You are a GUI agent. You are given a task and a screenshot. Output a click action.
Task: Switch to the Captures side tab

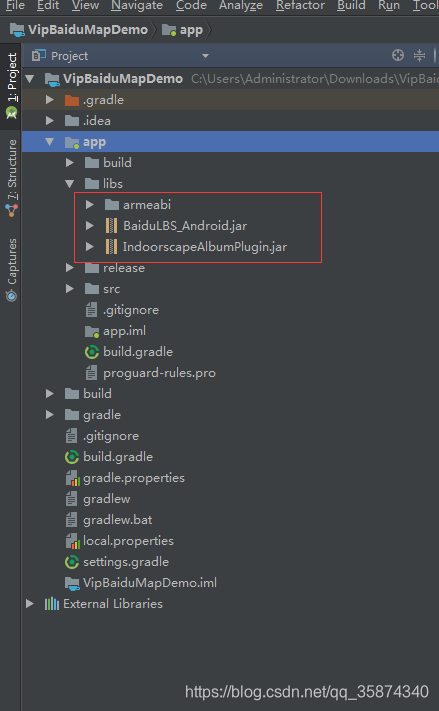point(11,269)
